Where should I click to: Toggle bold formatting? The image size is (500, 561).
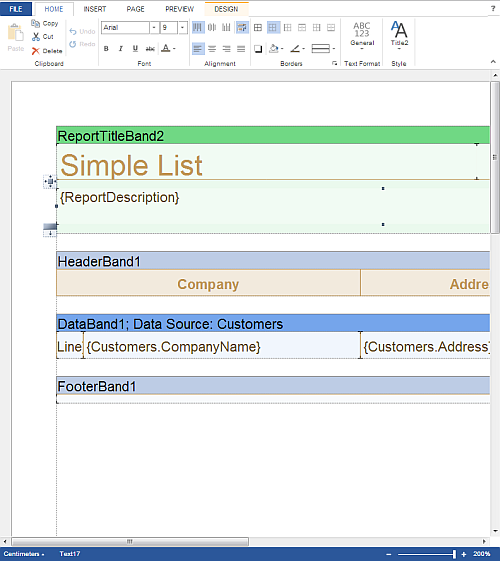[x=106, y=48]
